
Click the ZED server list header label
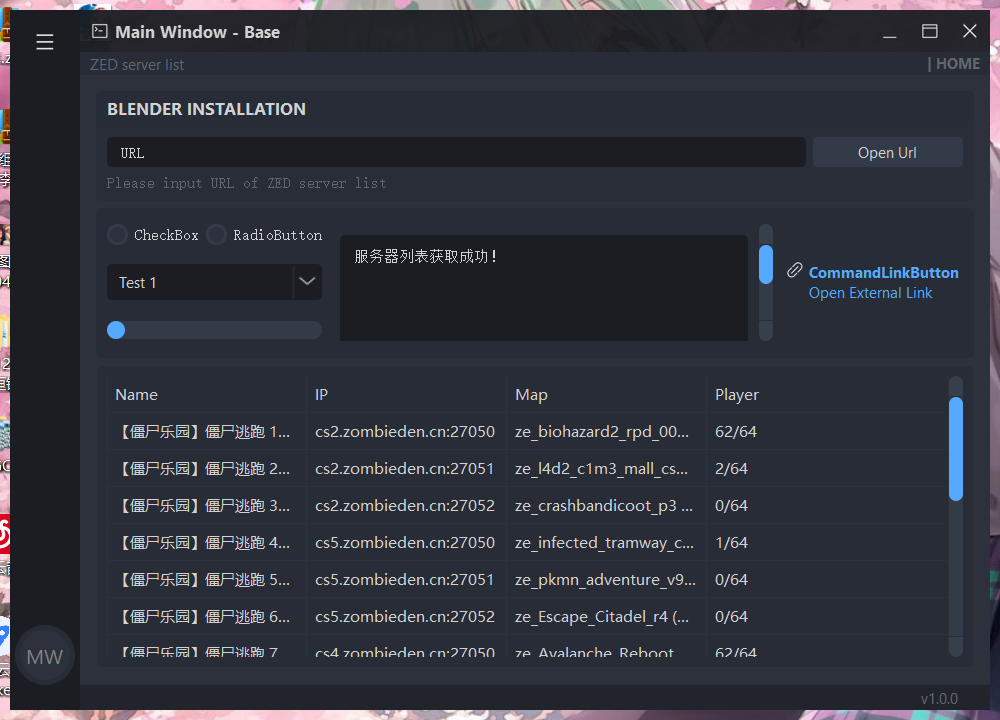pos(137,63)
